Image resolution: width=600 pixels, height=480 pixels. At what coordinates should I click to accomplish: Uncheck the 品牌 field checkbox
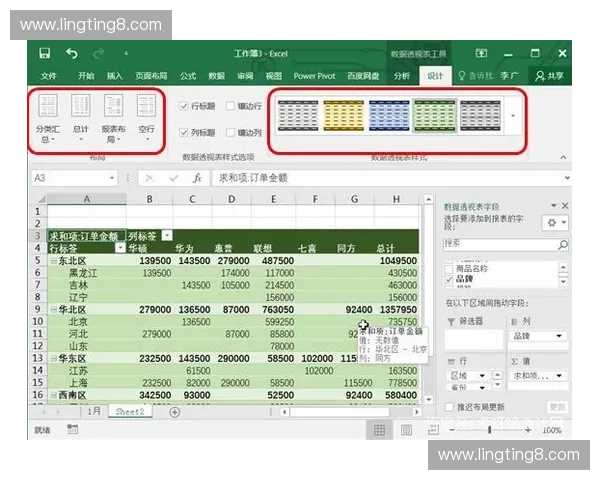point(449,279)
